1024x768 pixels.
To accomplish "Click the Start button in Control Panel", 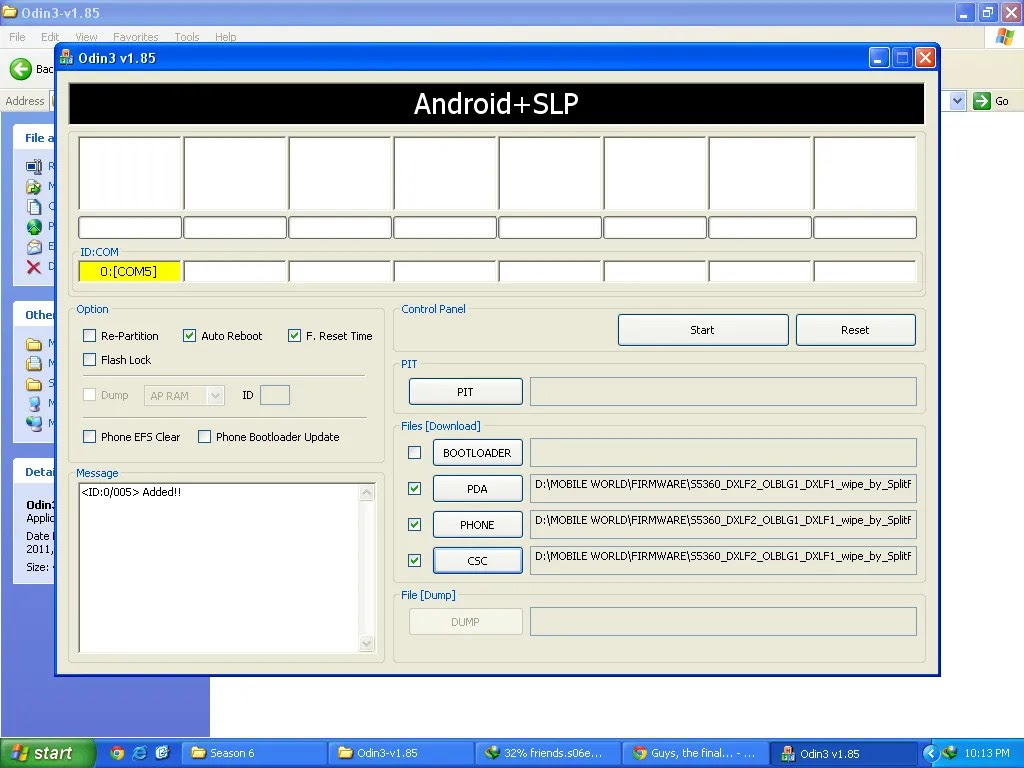I will [703, 330].
